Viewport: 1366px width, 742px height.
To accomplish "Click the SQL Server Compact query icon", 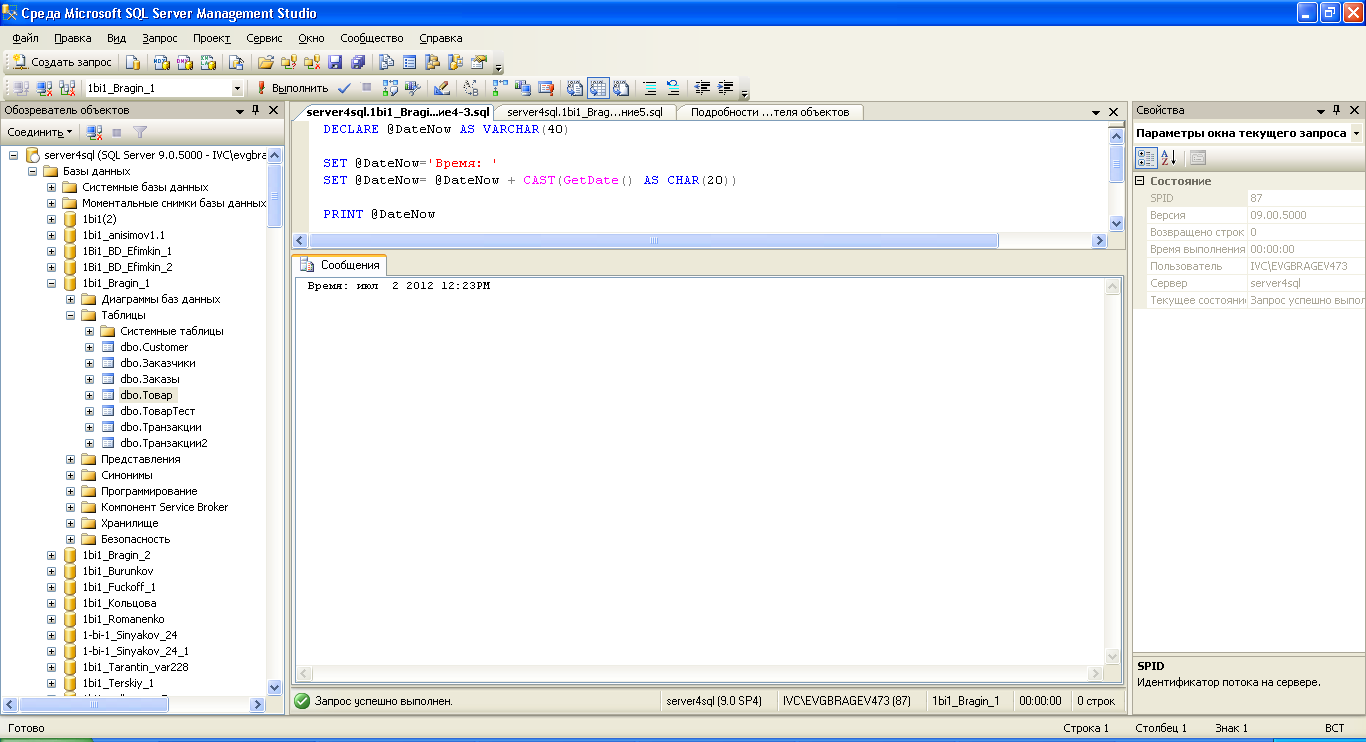I will point(236,62).
